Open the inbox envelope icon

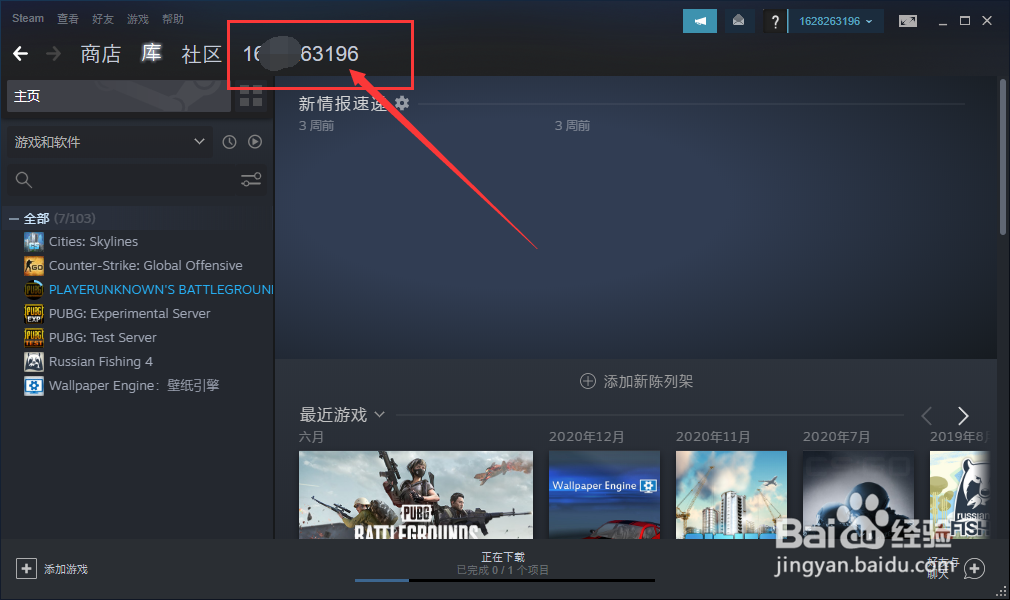pyautogui.click(x=738, y=21)
